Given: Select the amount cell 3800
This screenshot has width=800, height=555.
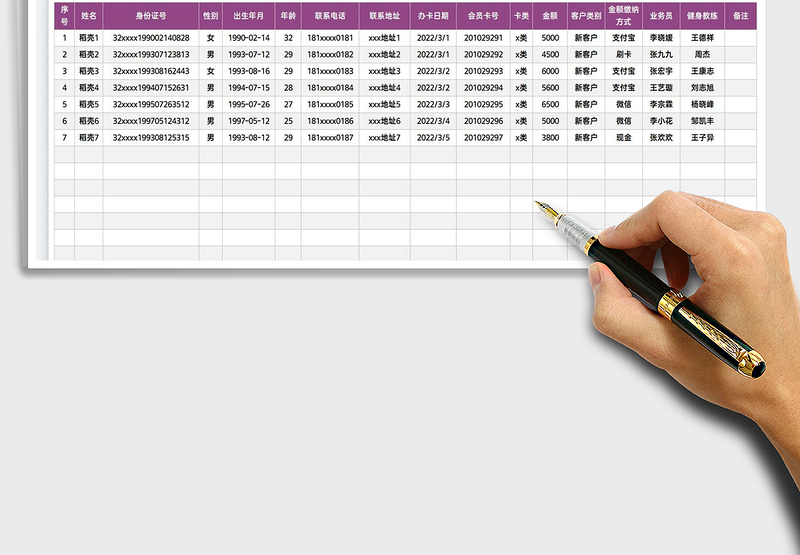Looking at the screenshot, I should [550, 137].
